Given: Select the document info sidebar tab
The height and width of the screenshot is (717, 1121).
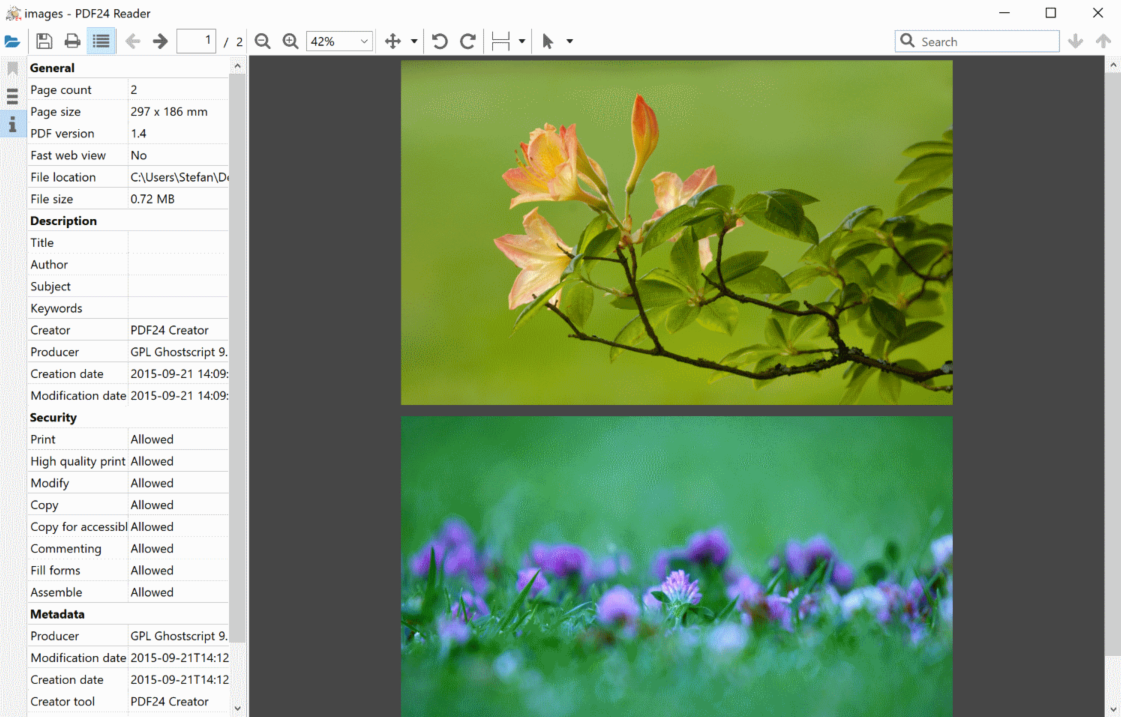Looking at the screenshot, I should [12, 124].
